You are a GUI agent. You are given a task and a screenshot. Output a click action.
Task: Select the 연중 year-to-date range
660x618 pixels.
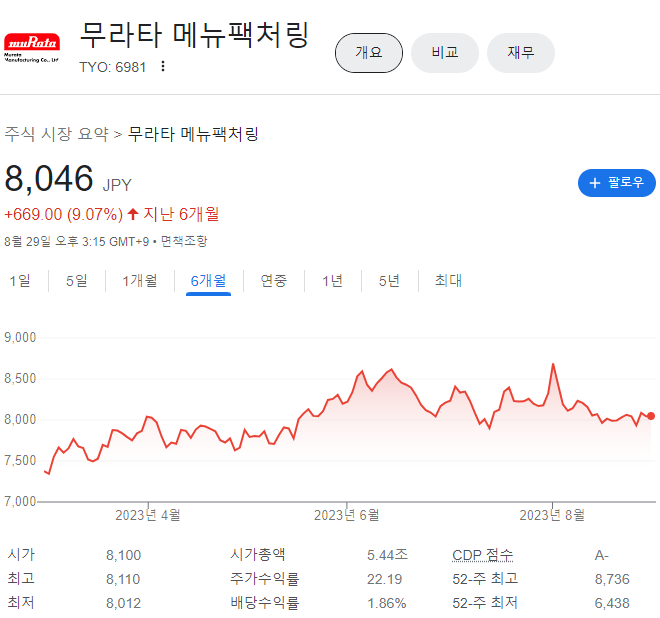[274, 280]
